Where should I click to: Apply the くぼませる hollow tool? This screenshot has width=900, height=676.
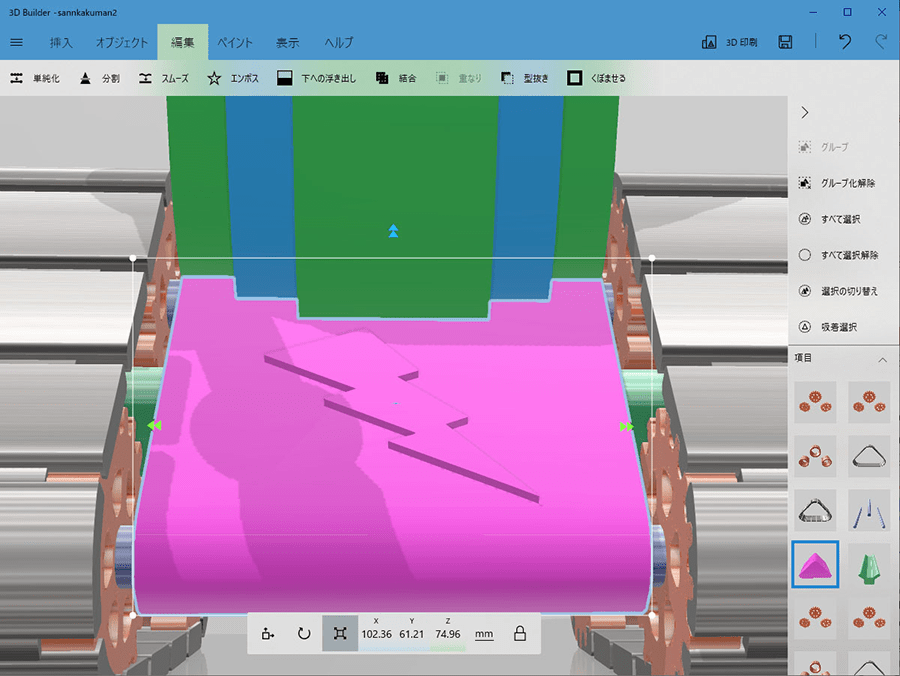point(596,79)
